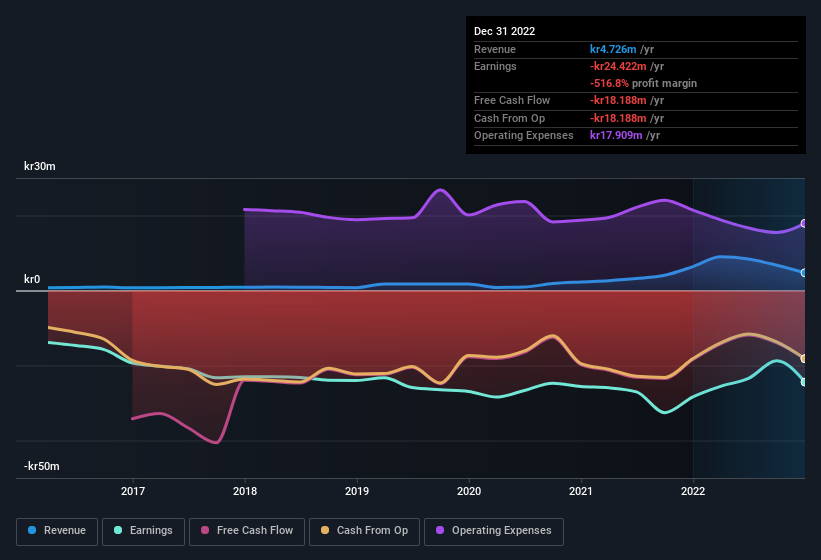Toggle the Free Cash Flow legend button

[x=247, y=531]
